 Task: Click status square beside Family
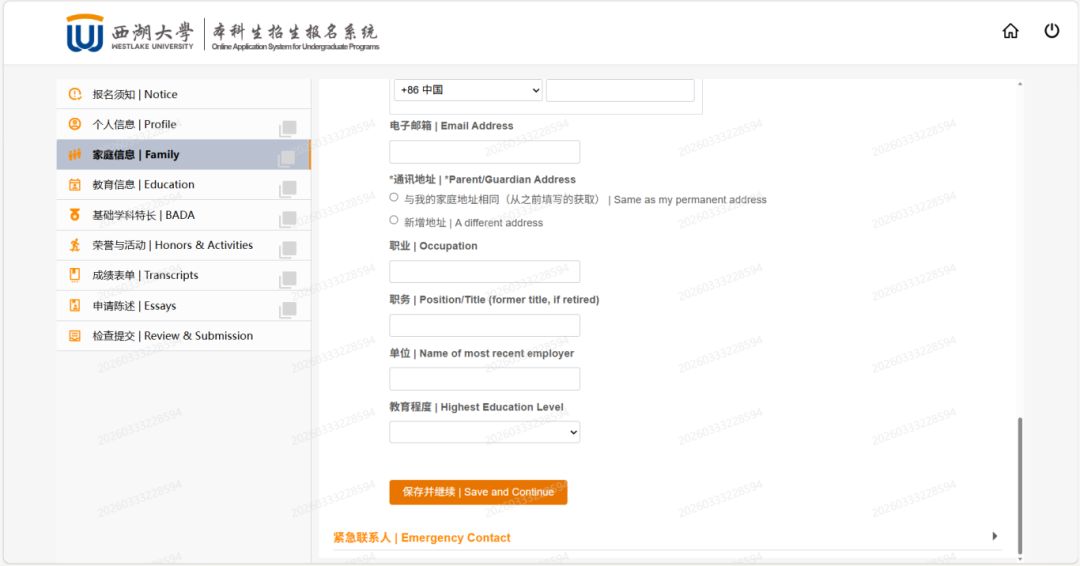tap(287, 158)
